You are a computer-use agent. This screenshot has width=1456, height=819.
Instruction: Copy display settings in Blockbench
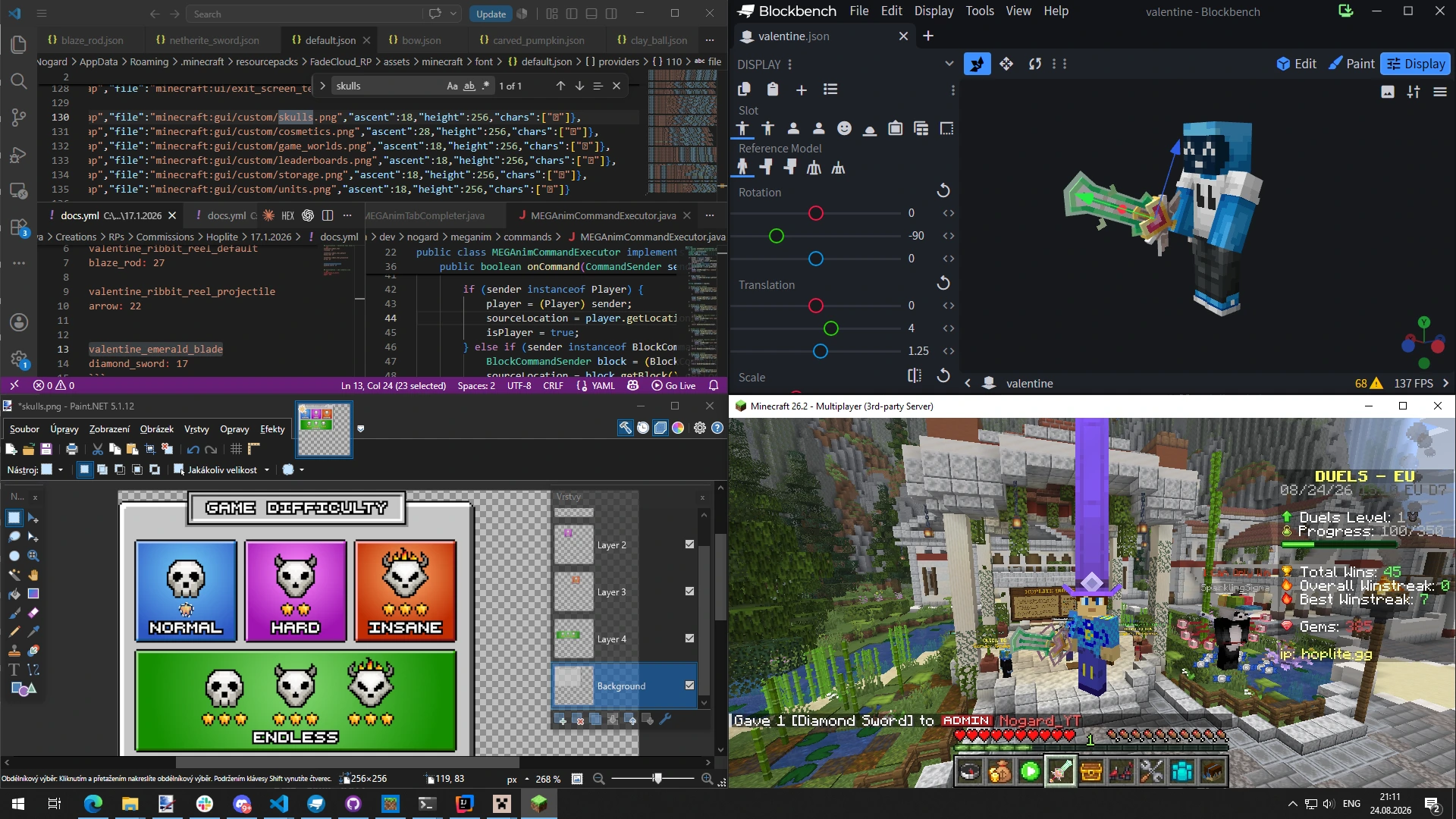pos(744,89)
